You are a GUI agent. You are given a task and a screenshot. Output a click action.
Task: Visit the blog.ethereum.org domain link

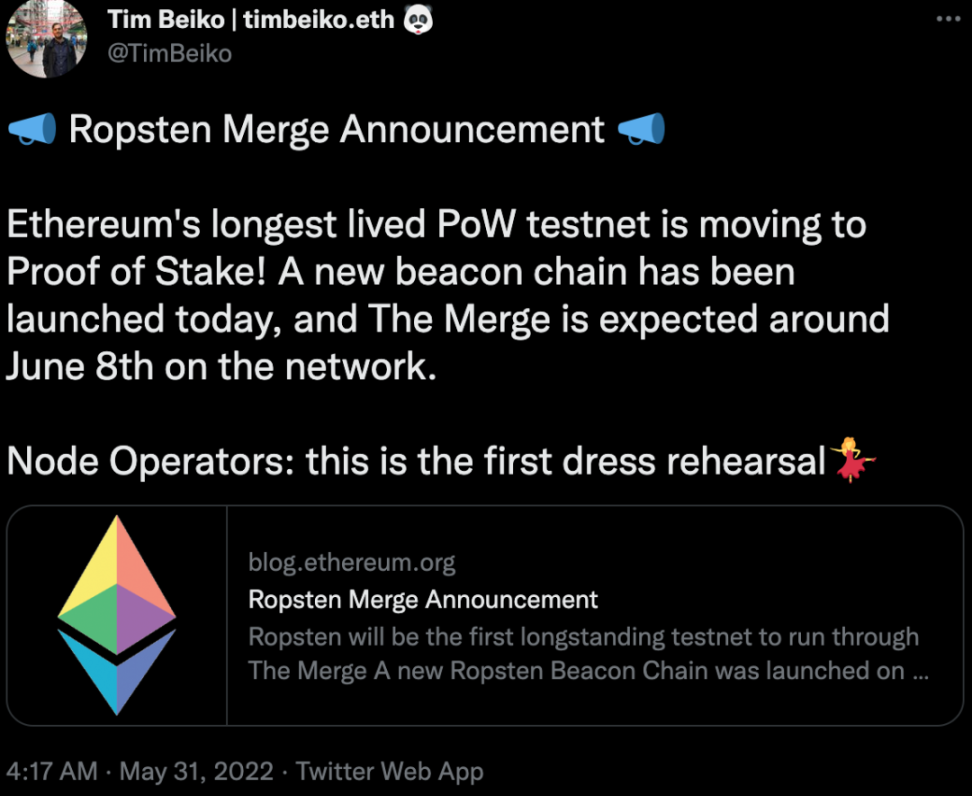click(351, 562)
